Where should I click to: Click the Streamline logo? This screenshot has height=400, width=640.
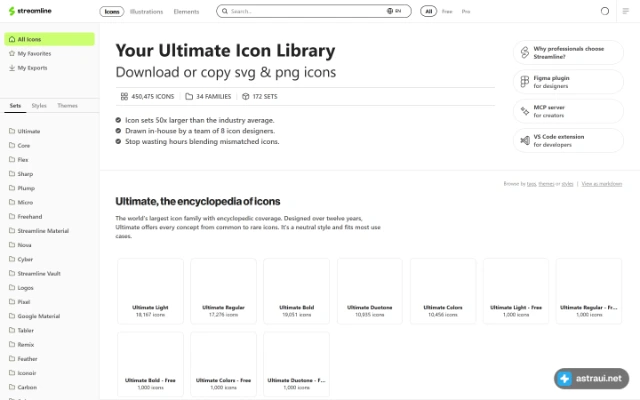tap(30, 11)
